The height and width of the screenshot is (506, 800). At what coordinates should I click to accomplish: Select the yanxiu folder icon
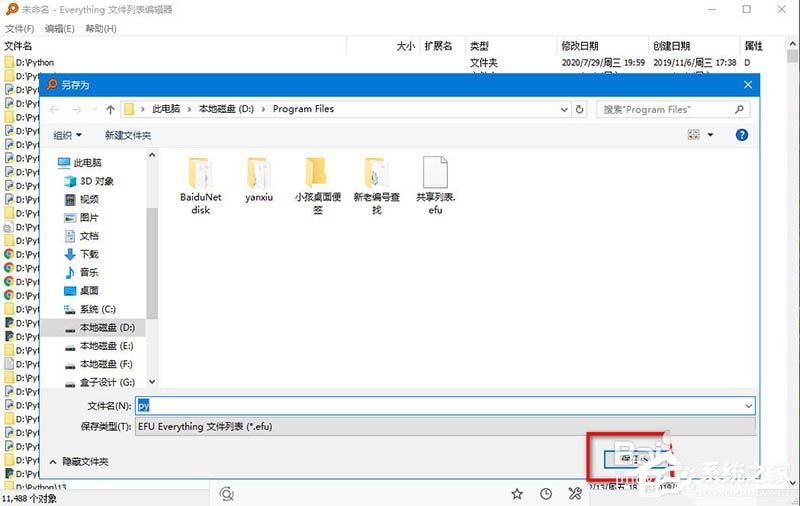[259, 174]
